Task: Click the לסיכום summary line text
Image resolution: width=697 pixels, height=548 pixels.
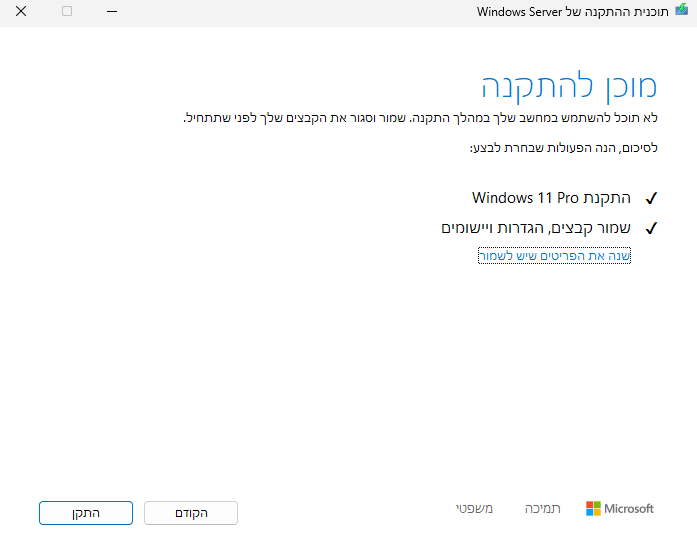Action: [564, 148]
